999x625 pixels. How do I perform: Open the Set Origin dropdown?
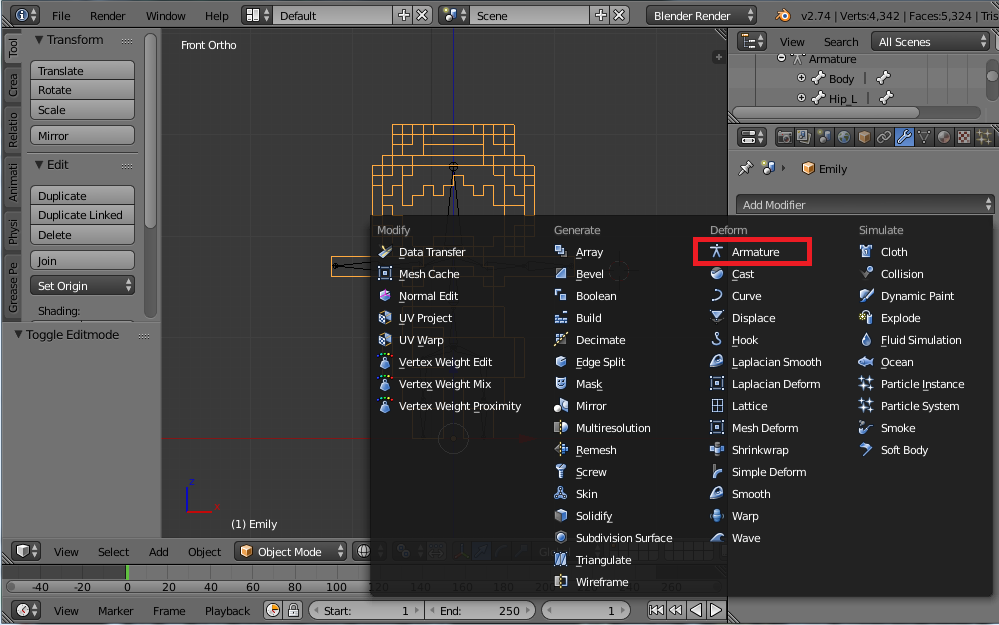pyautogui.click(x=82, y=285)
